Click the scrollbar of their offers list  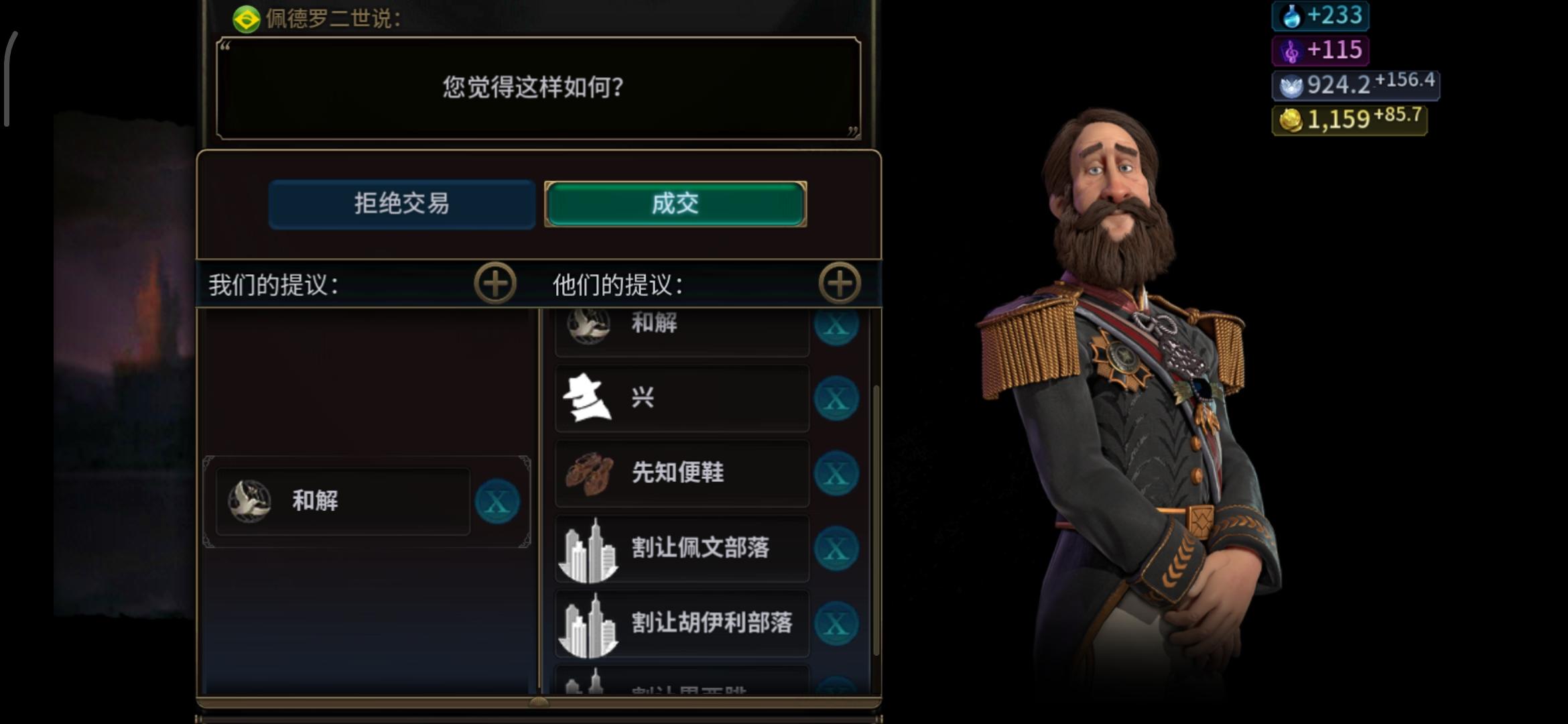point(876,520)
